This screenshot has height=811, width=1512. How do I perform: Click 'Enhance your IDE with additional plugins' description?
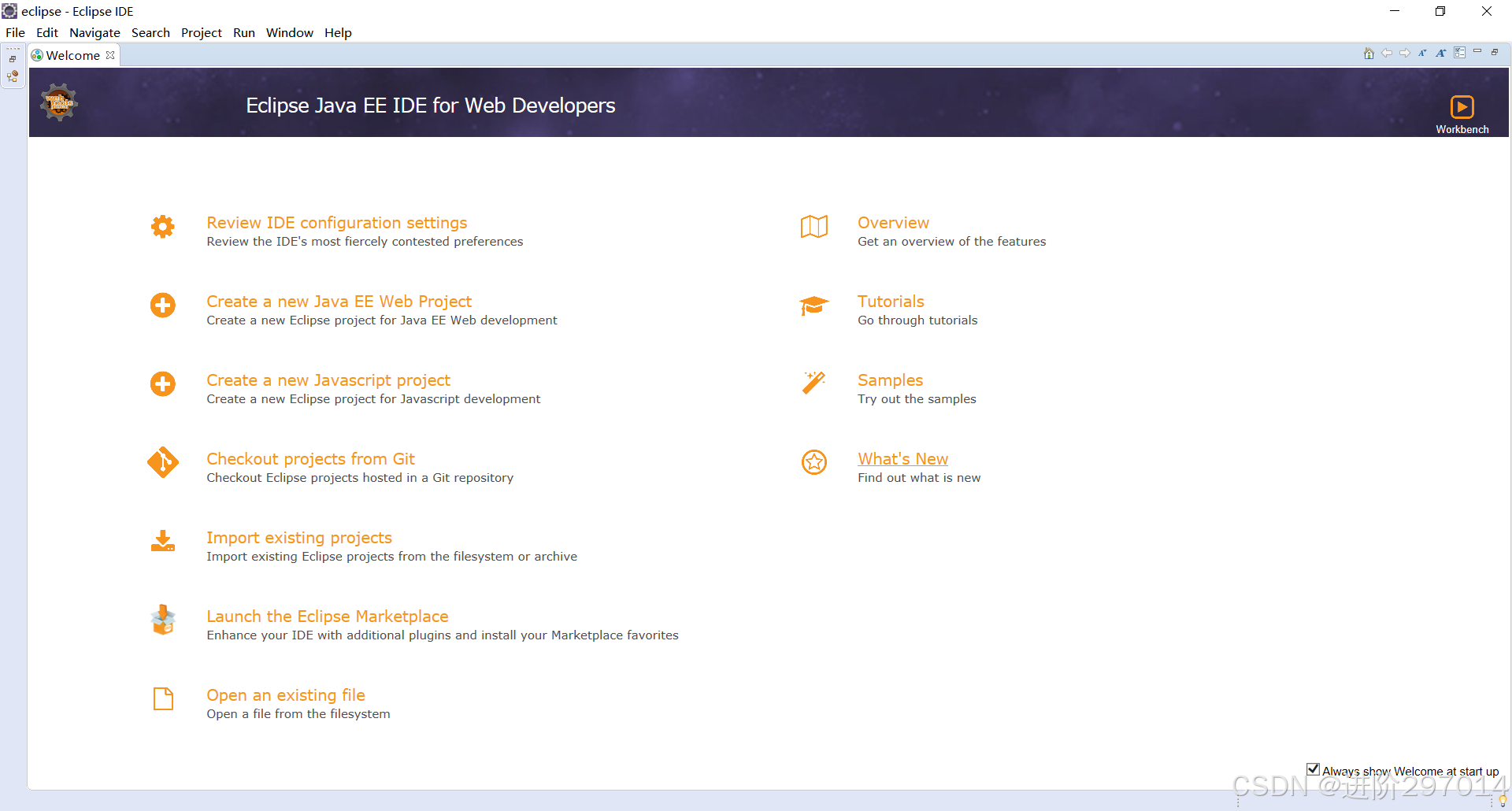pyautogui.click(x=443, y=635)
